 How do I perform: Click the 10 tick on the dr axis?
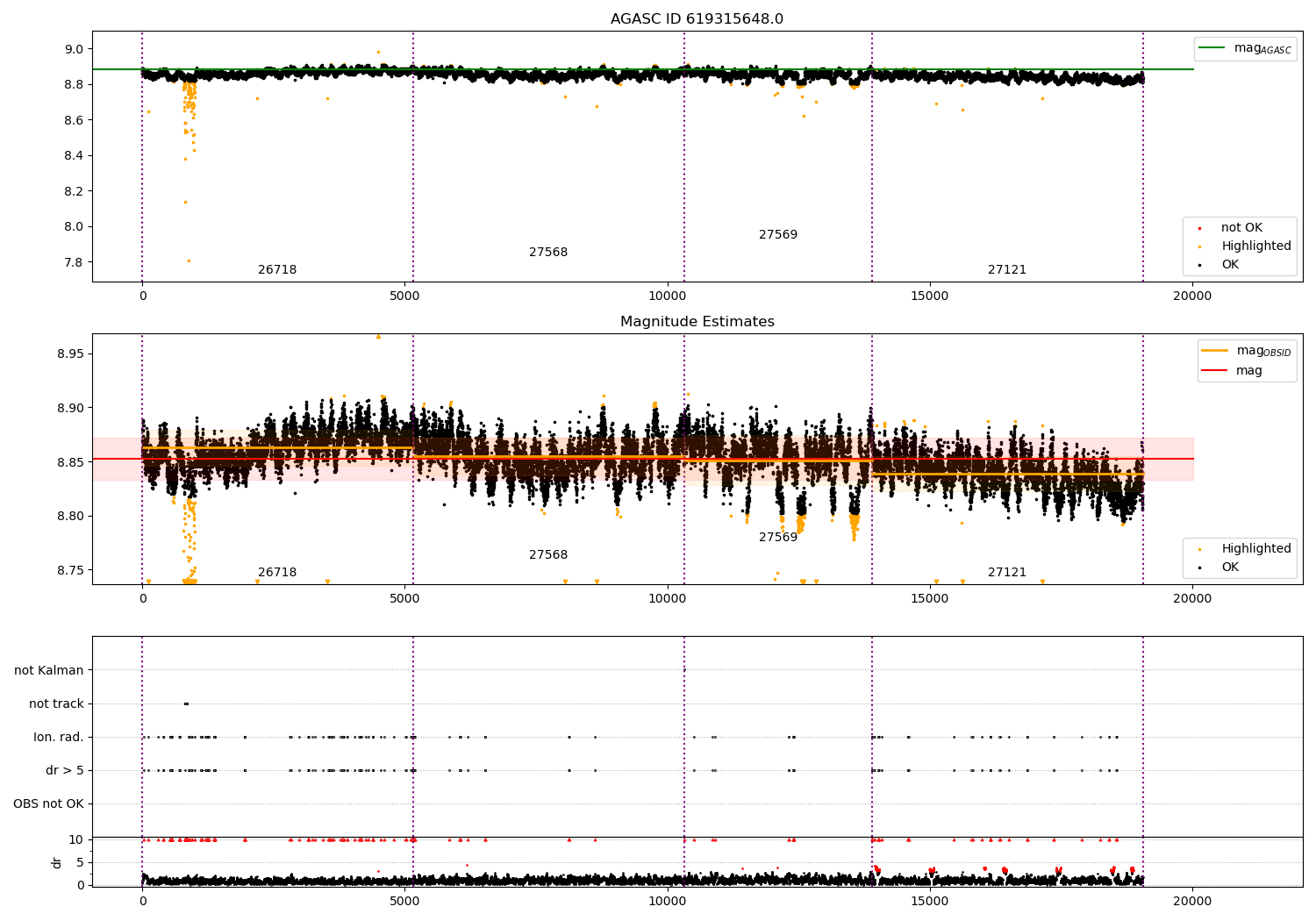(x=77, y=839)
